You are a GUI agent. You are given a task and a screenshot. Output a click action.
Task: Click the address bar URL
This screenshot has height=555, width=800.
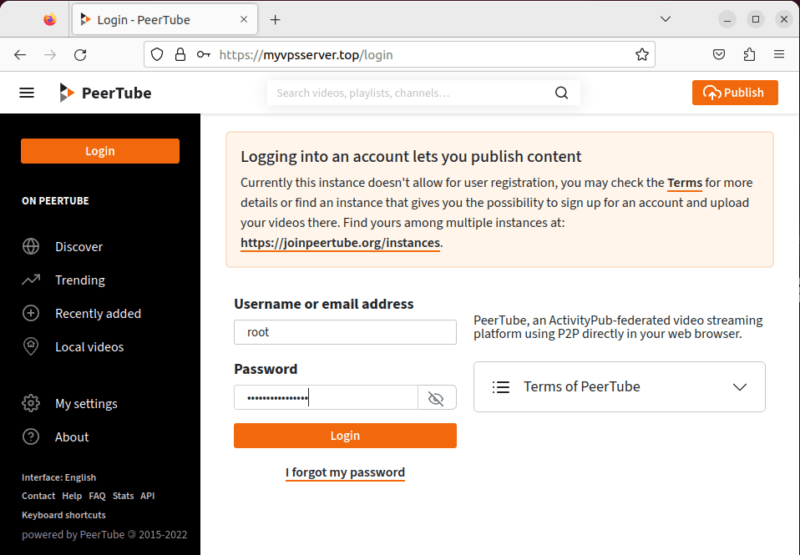coord(306,55)
